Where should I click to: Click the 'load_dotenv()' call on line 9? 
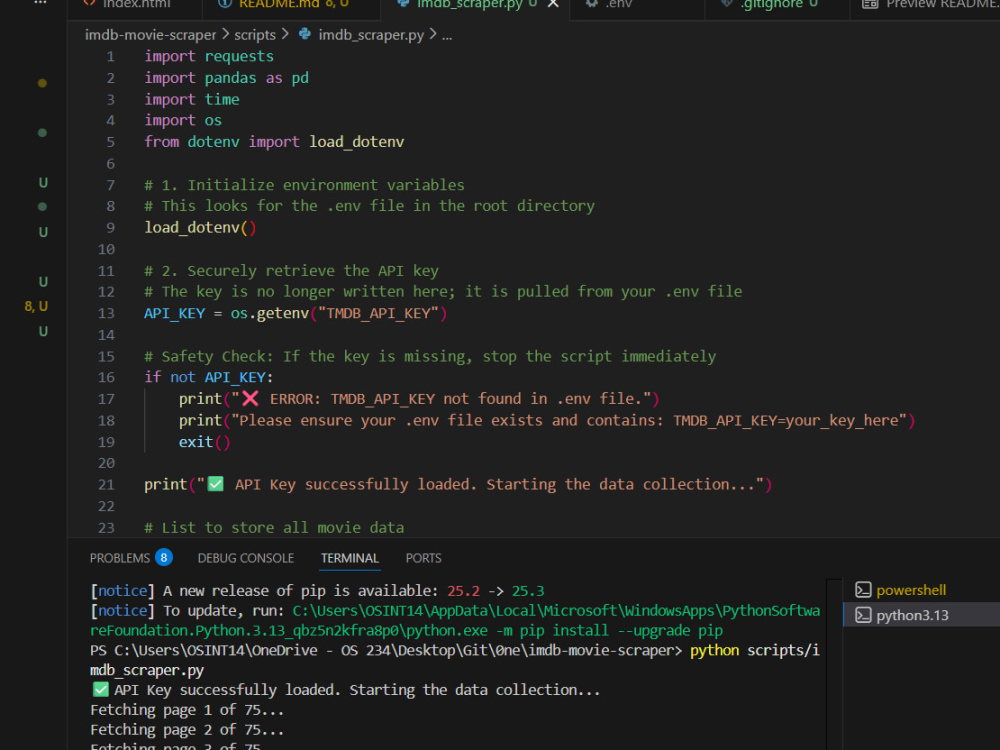(200, 228)
